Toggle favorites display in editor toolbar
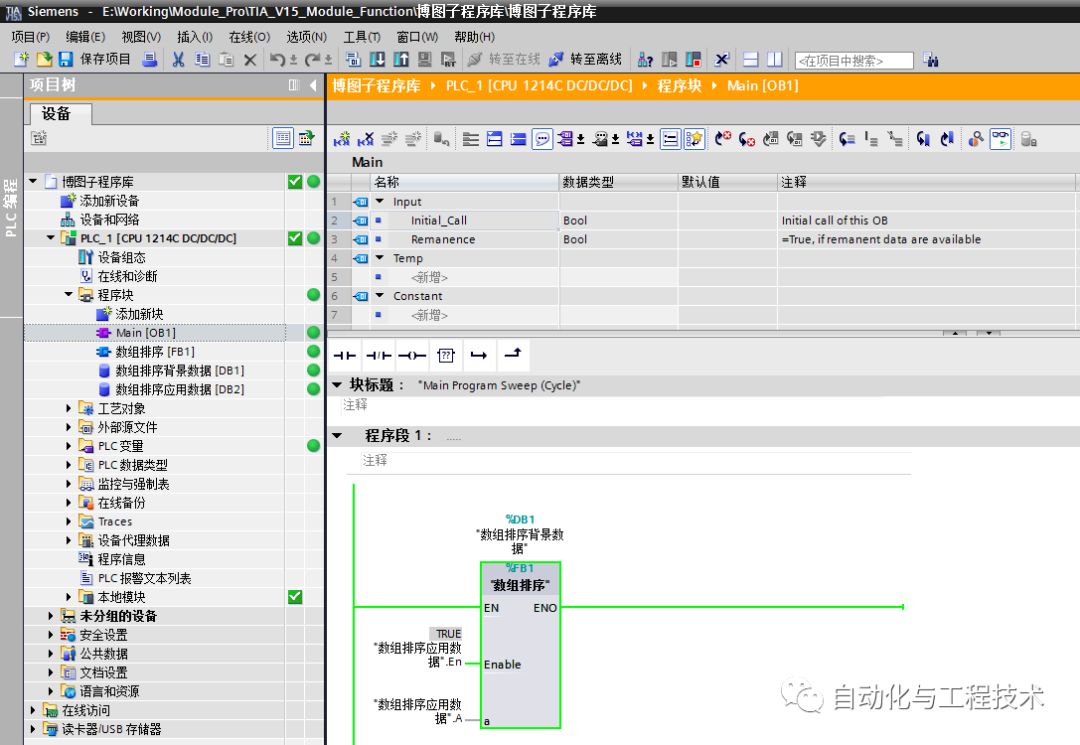This screenshot has width=1080, height=745. pos(694,139)
